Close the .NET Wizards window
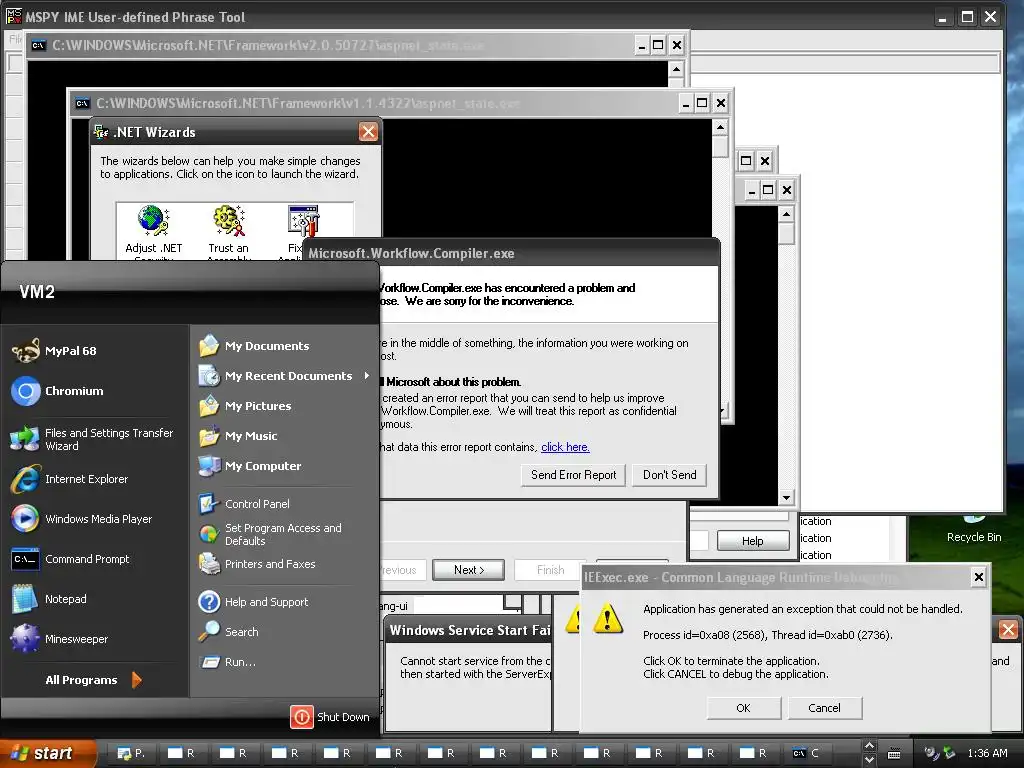The height and width of the screenshot is (768, 1024). pos(368,132)
